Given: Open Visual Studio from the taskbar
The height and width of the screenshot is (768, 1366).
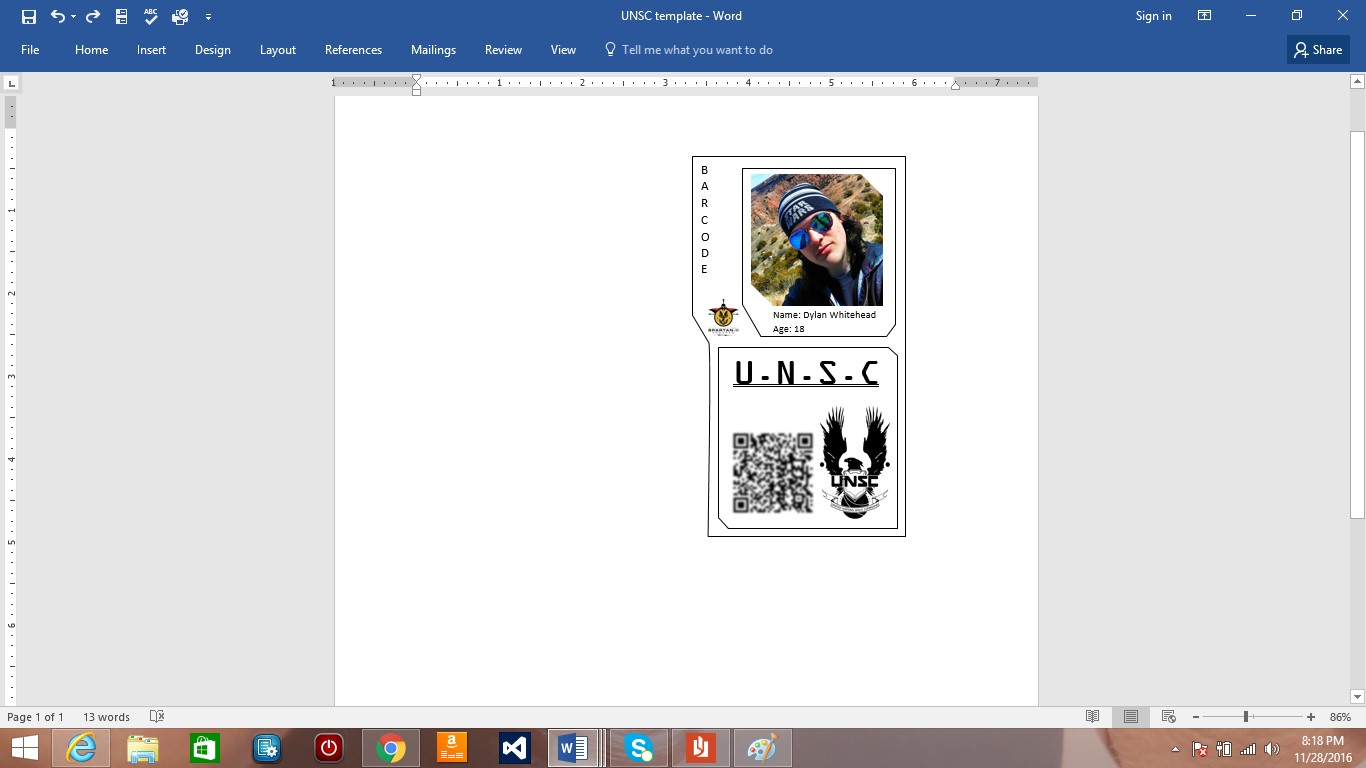Looking at the screenshot, I should [515, 748].
